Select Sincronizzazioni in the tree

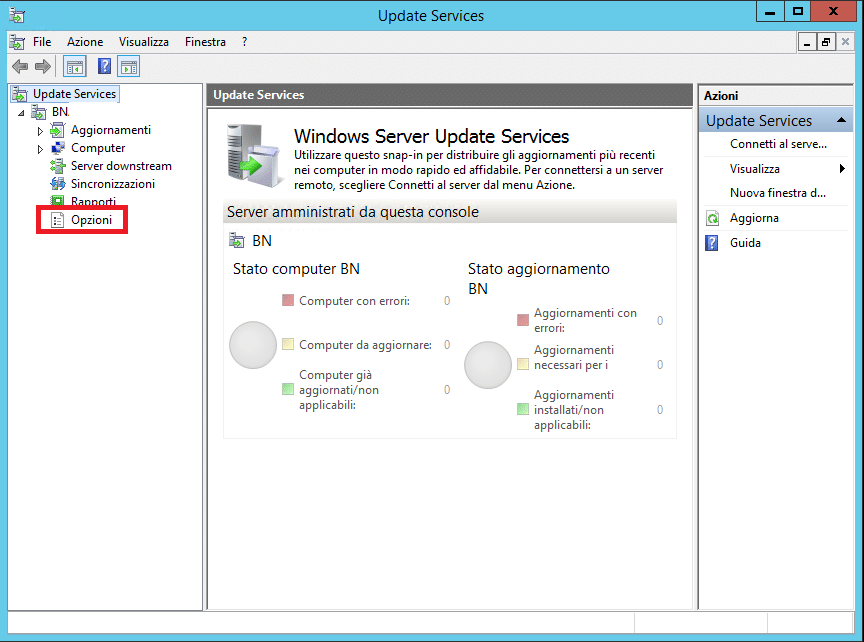pyautogui.click(x=112, y=184)
